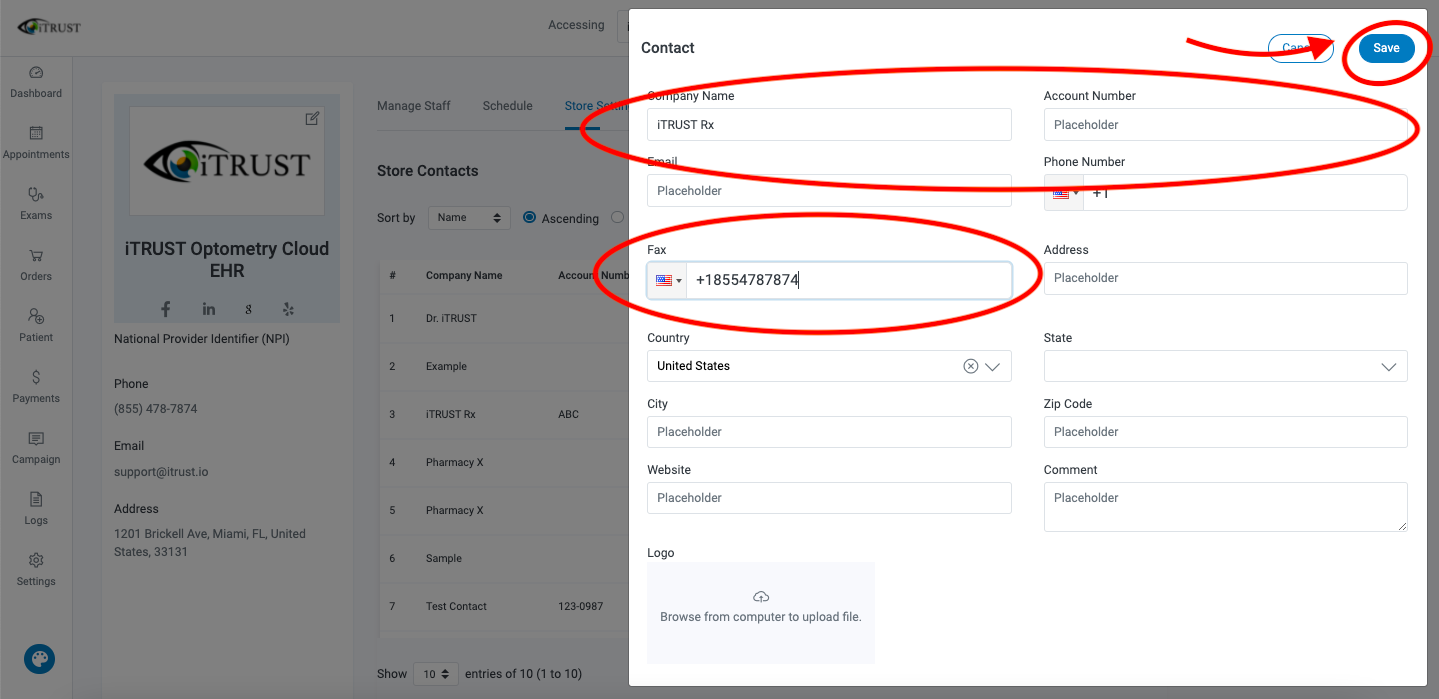Click the Email input field
The height and width of the screenshot is (699, 1439).
[828, 190]
